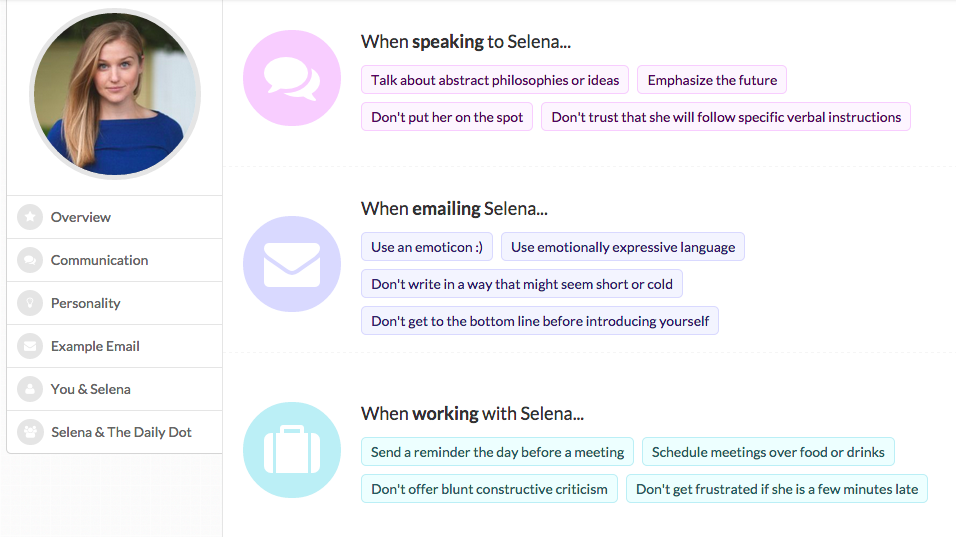Click the pink speech bubbles circle icon

(x=292, y=78)
